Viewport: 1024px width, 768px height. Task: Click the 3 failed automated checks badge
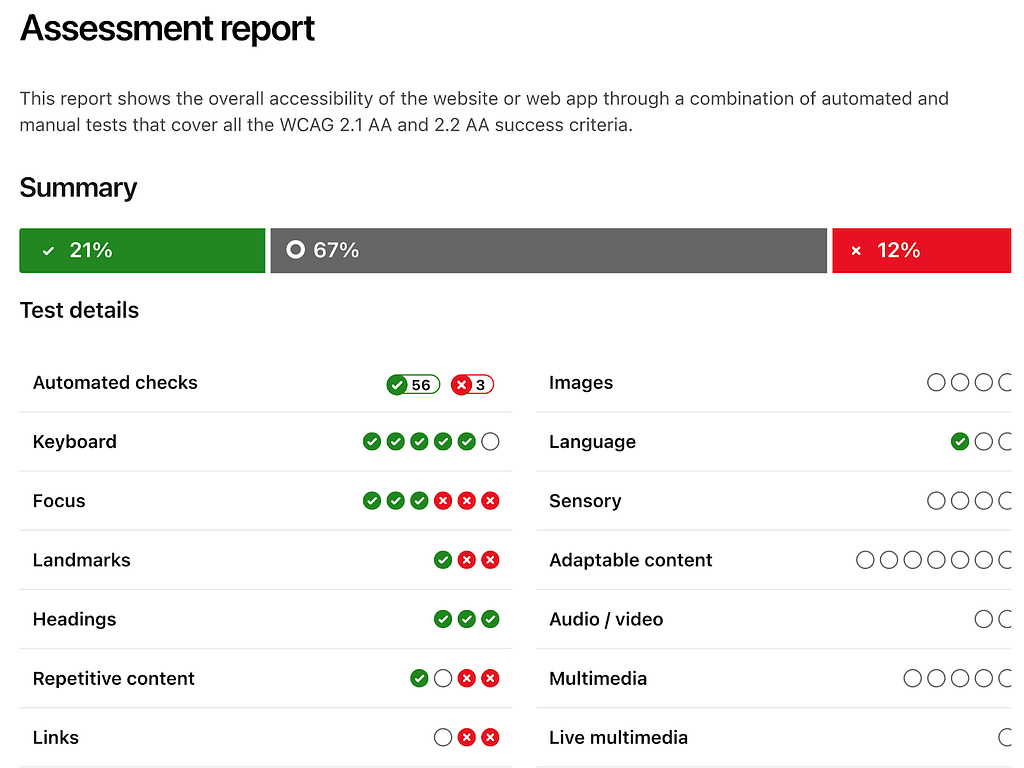point(472,385)
